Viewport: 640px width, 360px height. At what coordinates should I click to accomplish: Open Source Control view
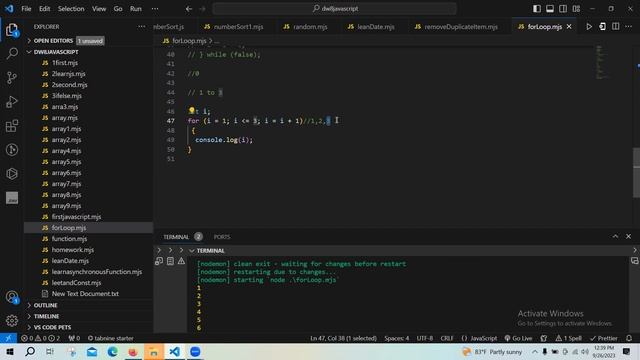12,78
